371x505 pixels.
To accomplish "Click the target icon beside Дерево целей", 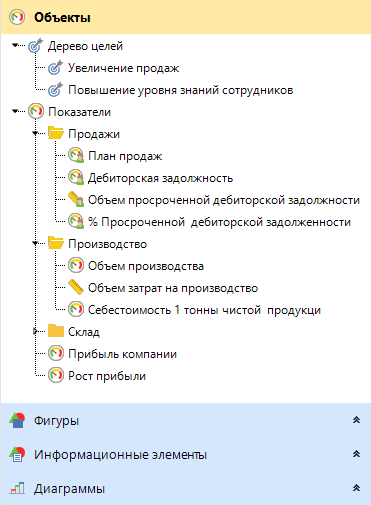I will pos(35,46).
